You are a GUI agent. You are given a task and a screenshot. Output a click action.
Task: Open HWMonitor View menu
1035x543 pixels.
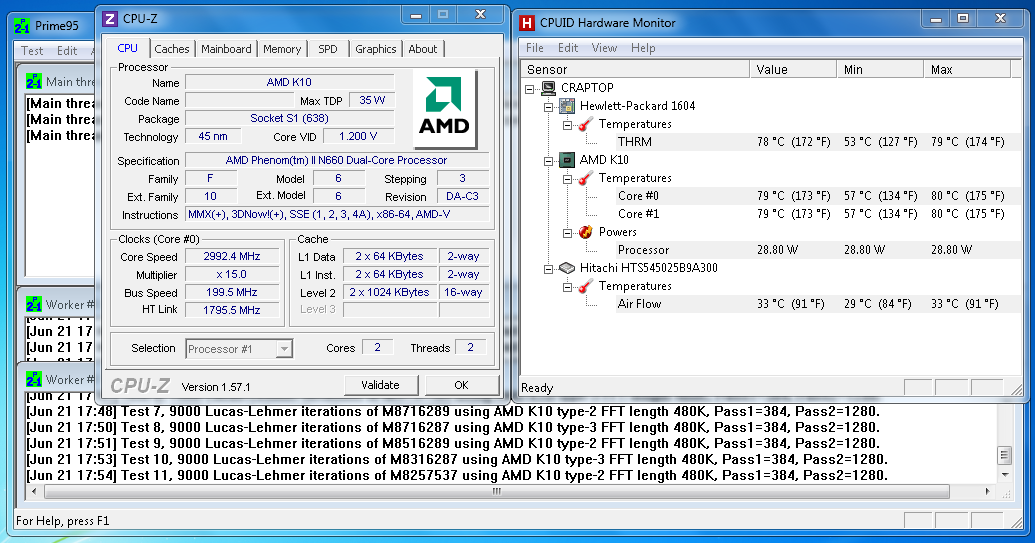tap(604, 48)
